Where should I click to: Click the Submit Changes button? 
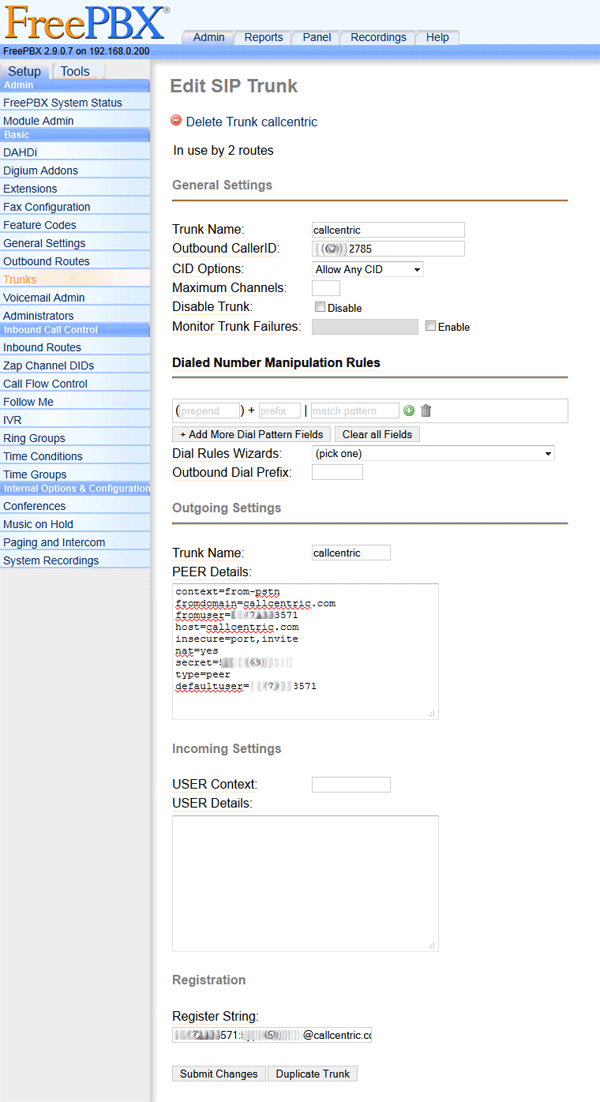tap(219, 1074)
